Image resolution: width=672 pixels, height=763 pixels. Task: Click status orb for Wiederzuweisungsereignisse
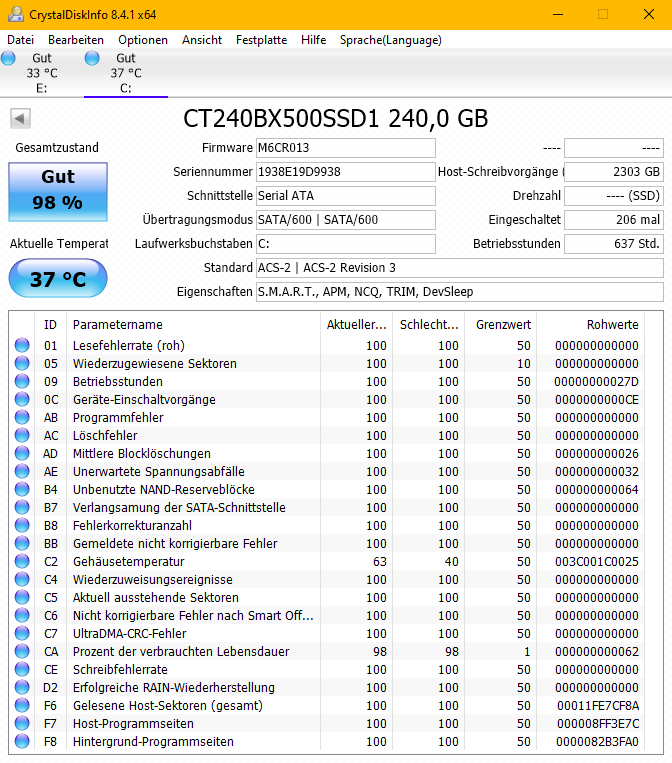22,579
